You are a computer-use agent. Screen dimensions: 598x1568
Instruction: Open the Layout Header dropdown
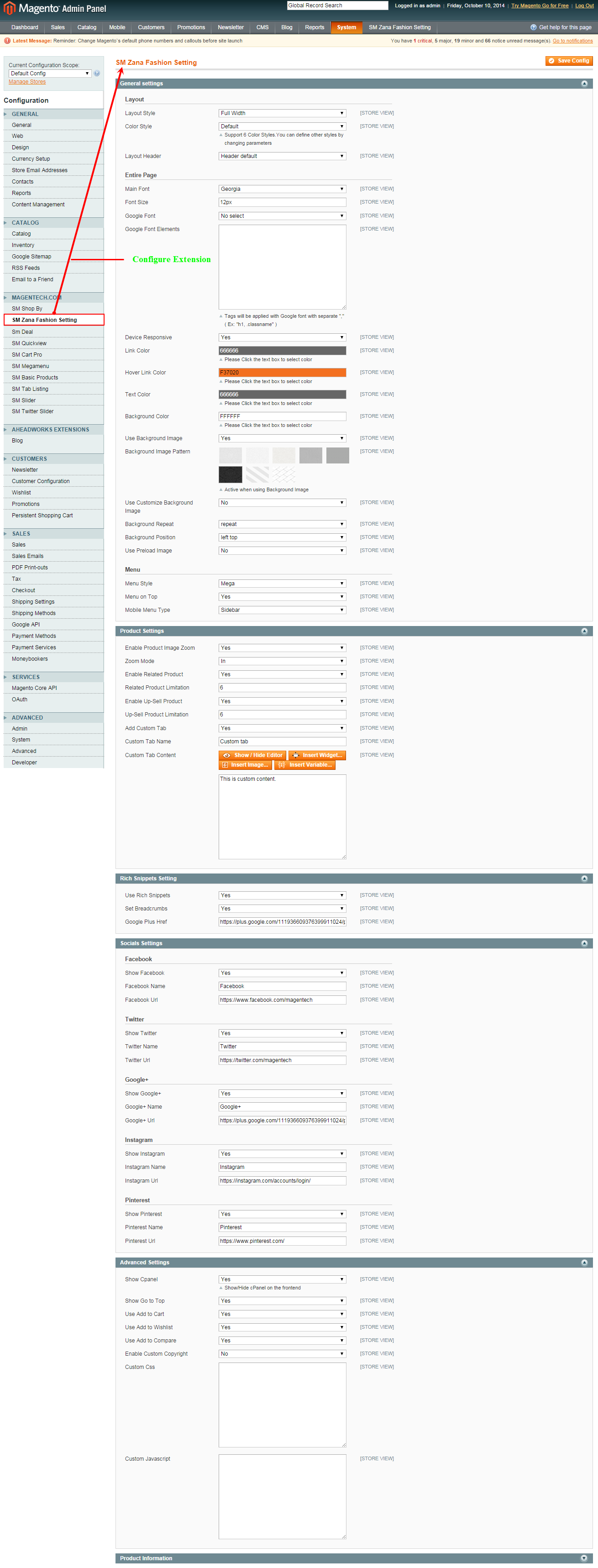coord(282,157)
